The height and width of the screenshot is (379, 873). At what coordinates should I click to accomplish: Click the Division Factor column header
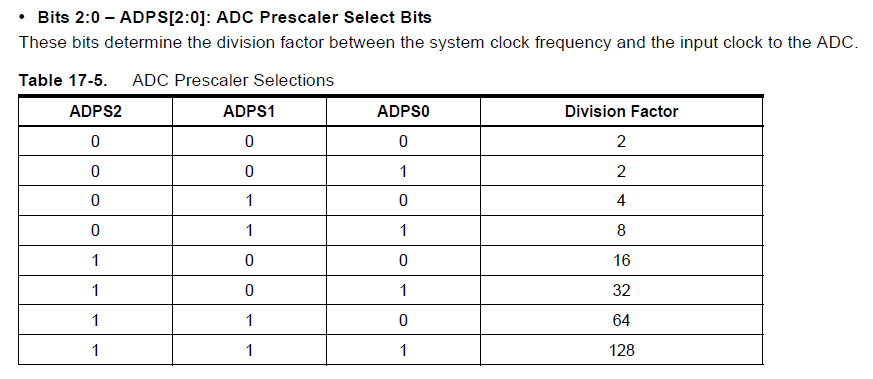pos(621,111)
